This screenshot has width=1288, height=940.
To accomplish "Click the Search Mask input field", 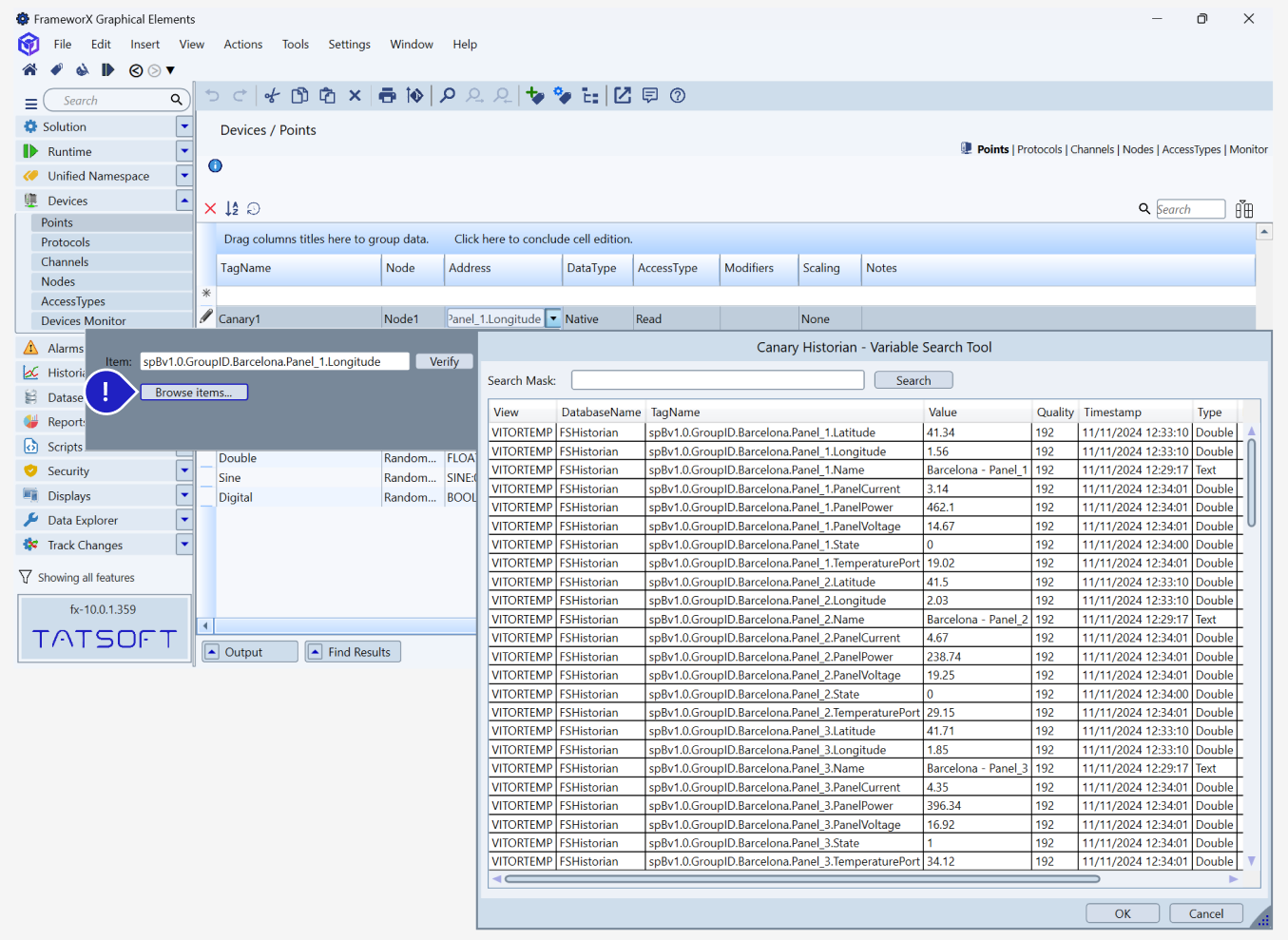I will (718, 380).
